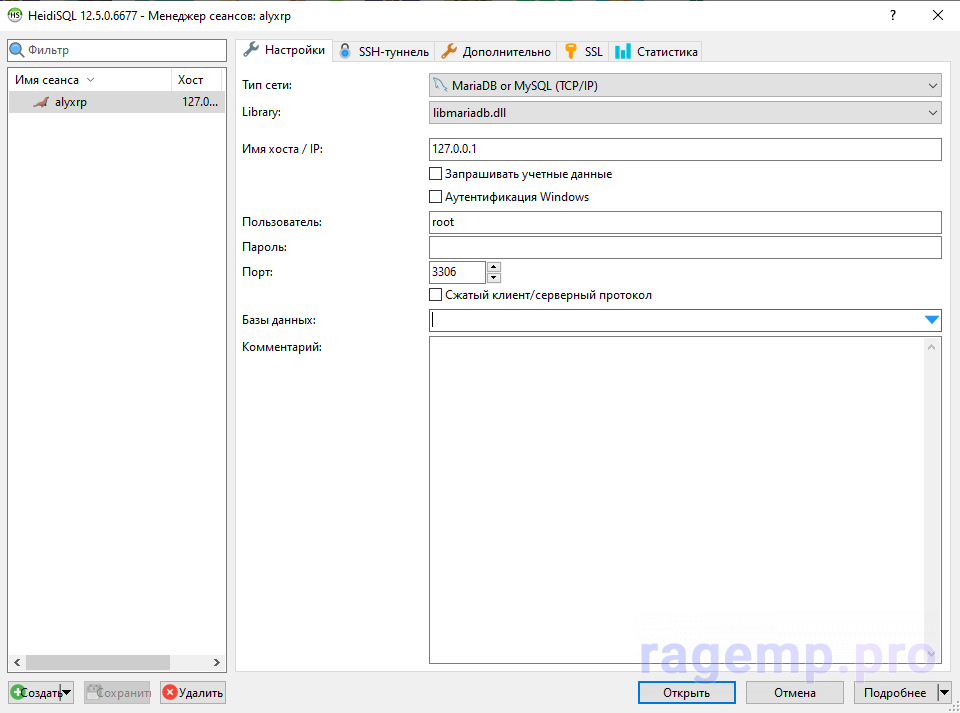Click the alyxrp session icon

click(x=40, y=102)
